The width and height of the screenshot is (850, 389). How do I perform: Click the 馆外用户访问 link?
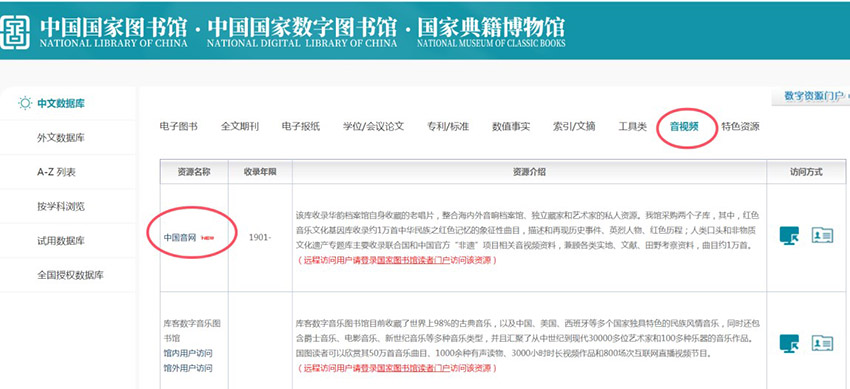pos(188,368)
